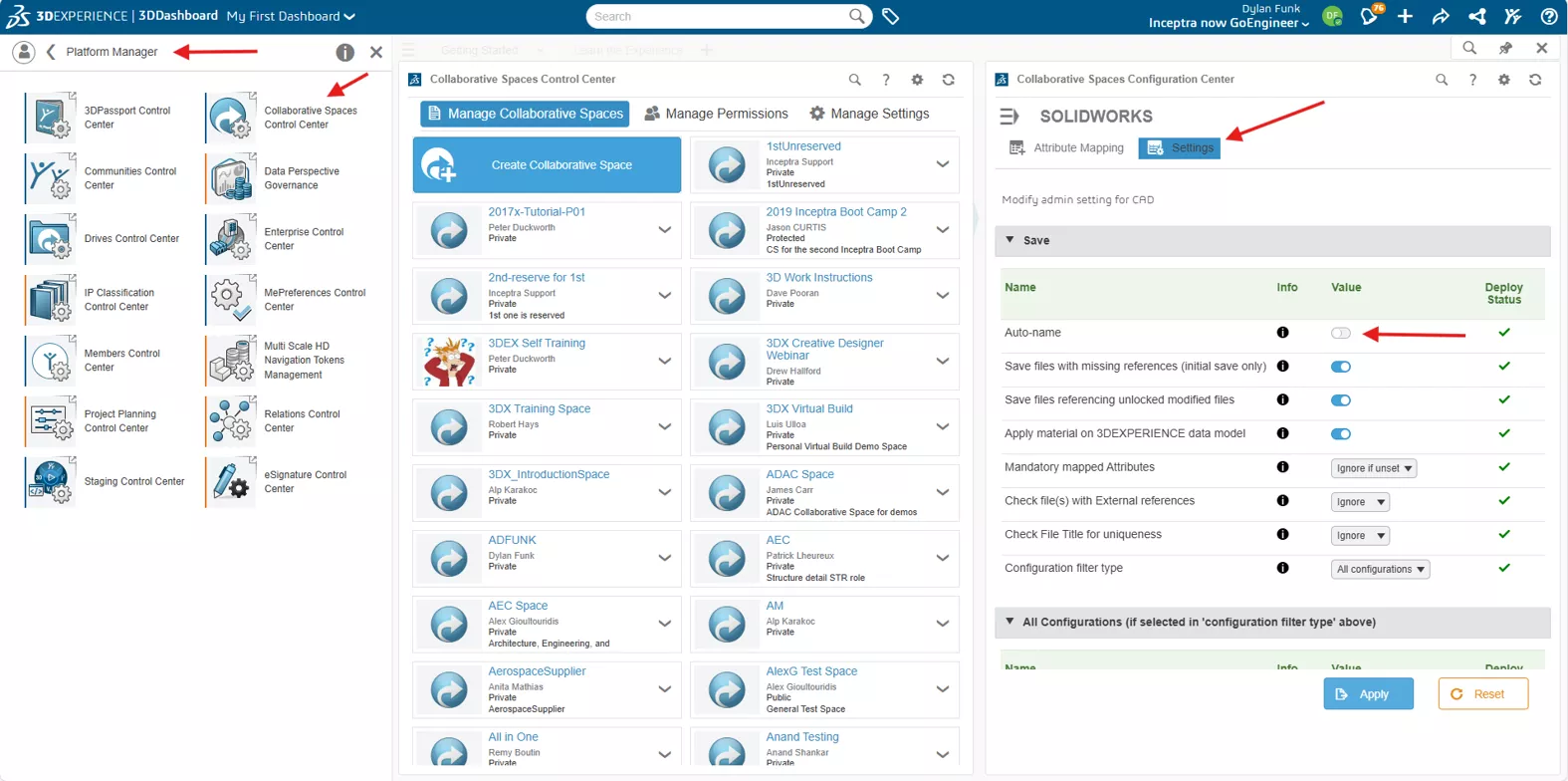Switch to Manage Collaborative Spaces tab
This screenshot has height=781, width=1568.
525,114
